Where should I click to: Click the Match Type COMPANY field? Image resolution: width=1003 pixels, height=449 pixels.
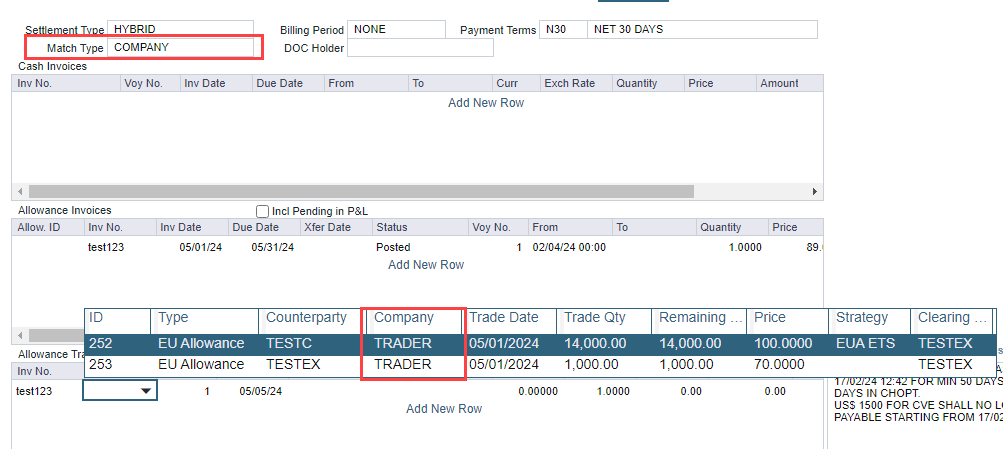click(182, 47)
